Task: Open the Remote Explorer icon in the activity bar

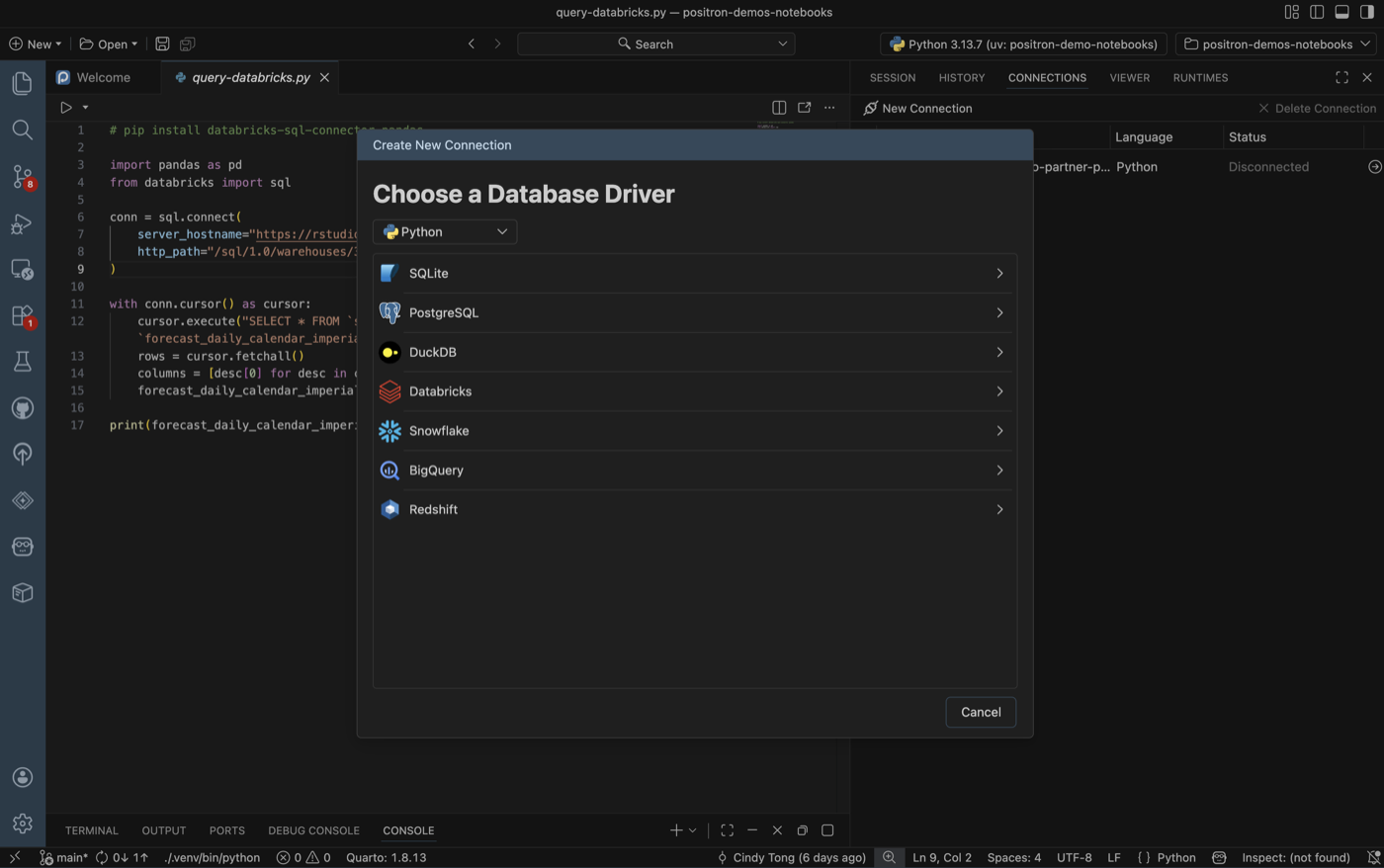Action: pyautogui.click(x=22, y=269)
